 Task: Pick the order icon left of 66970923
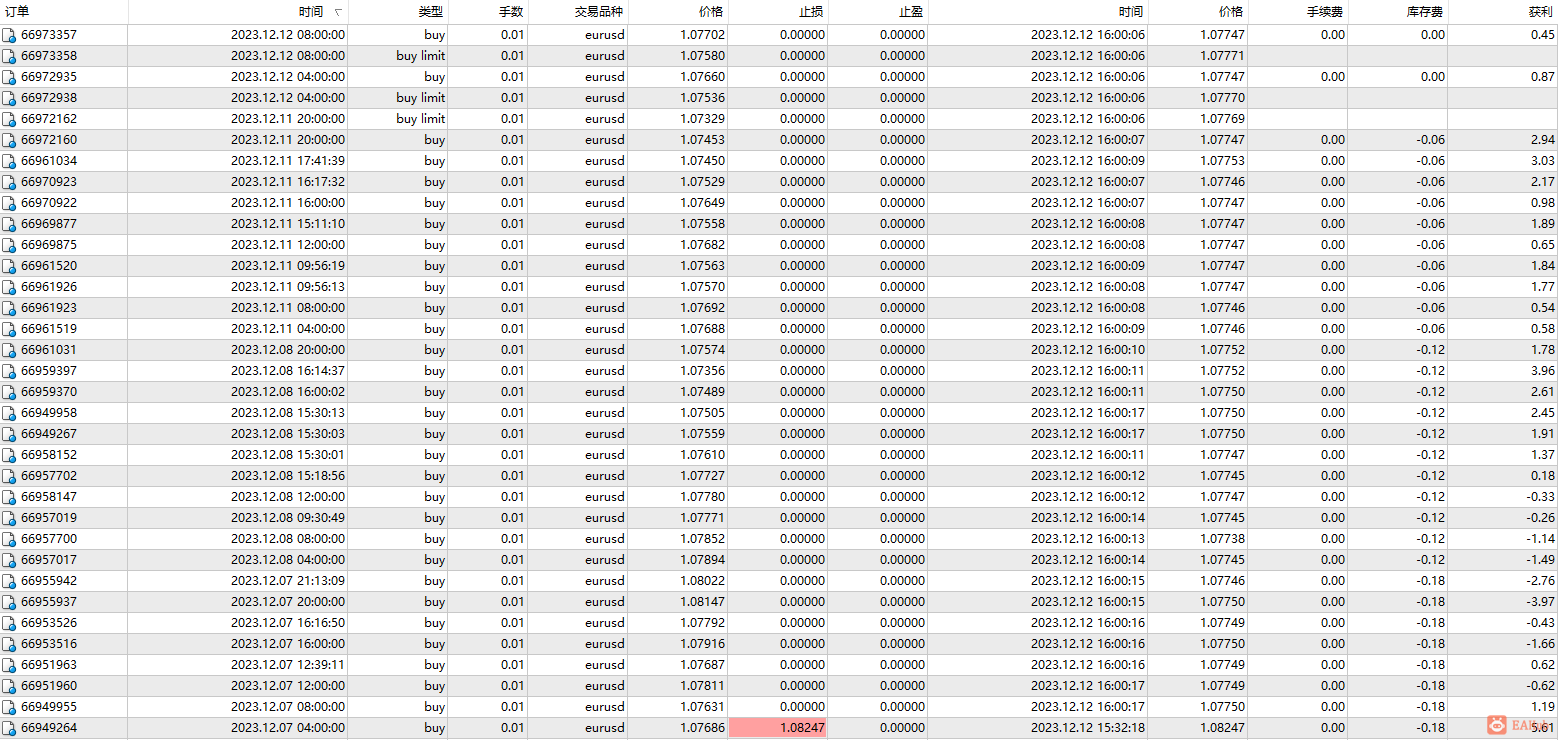(10, 182)
